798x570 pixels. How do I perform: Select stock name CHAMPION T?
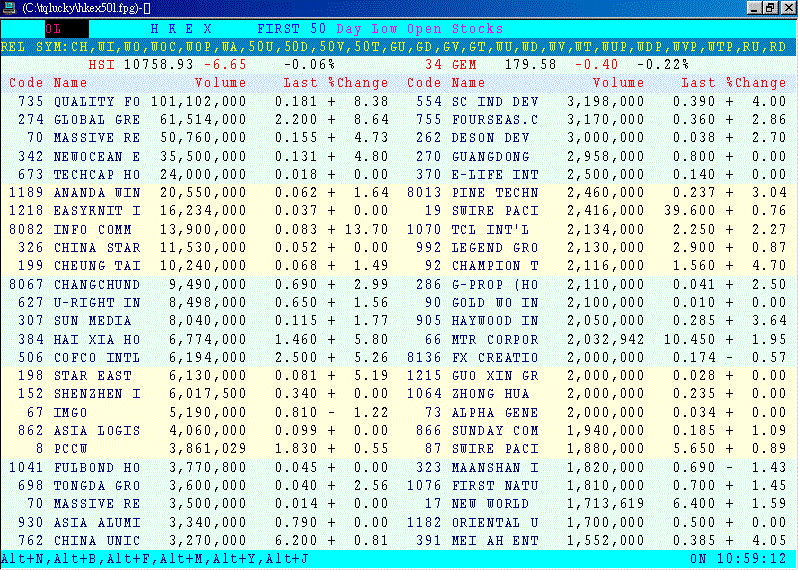tap(495, 266)
